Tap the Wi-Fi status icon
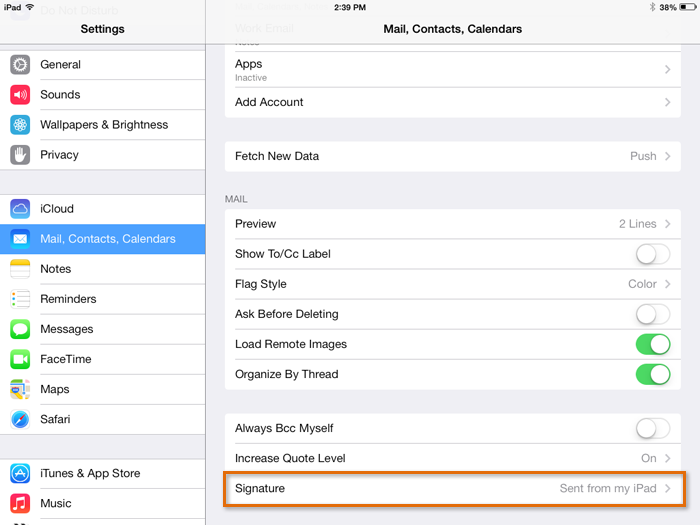The width and height of the screenshot is (700, 525). pos(30,7)
